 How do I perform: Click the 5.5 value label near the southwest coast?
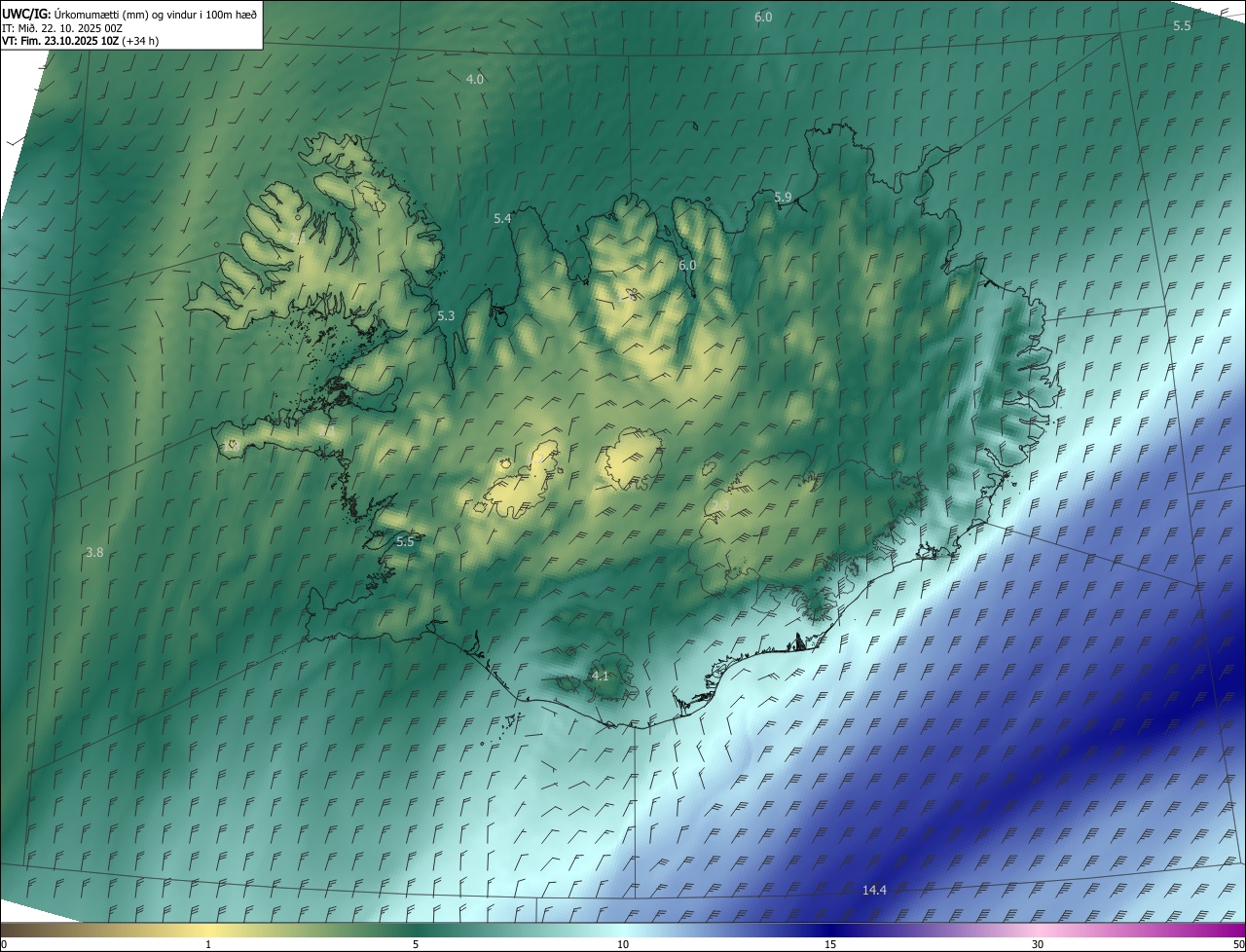[405, 541]
